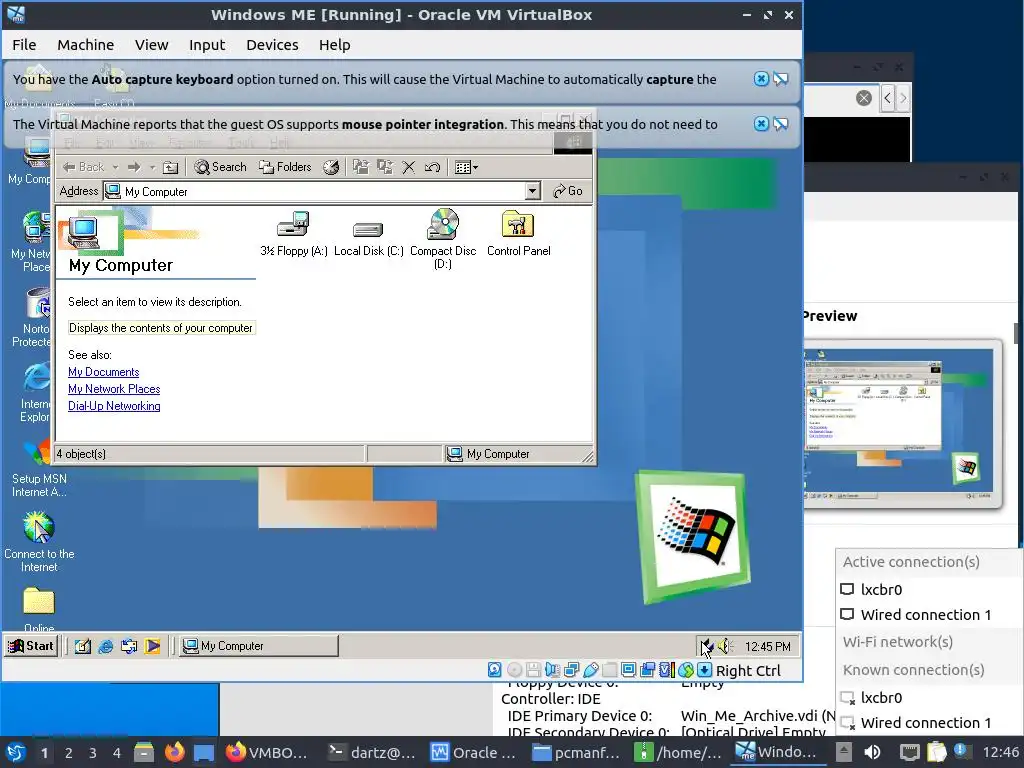Launch Windows Media Player quick launch icon
This screenshot has height=768, width=1024.
(x=153, y=647)
